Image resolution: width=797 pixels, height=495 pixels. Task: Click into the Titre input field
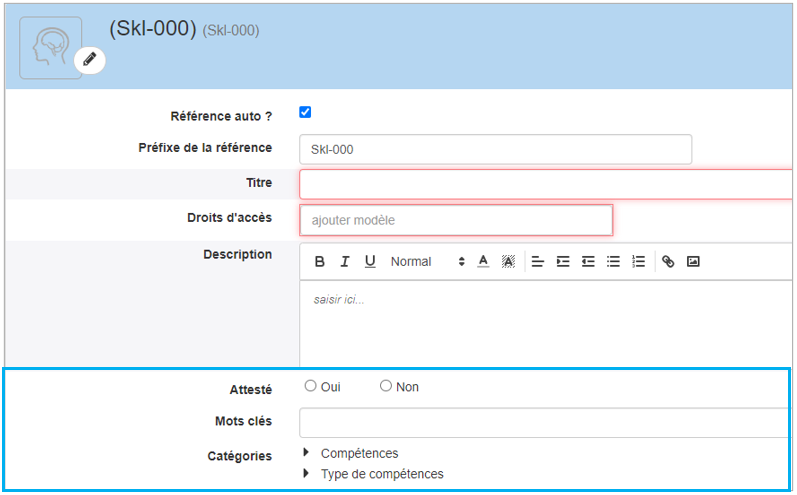click(545, 184)
